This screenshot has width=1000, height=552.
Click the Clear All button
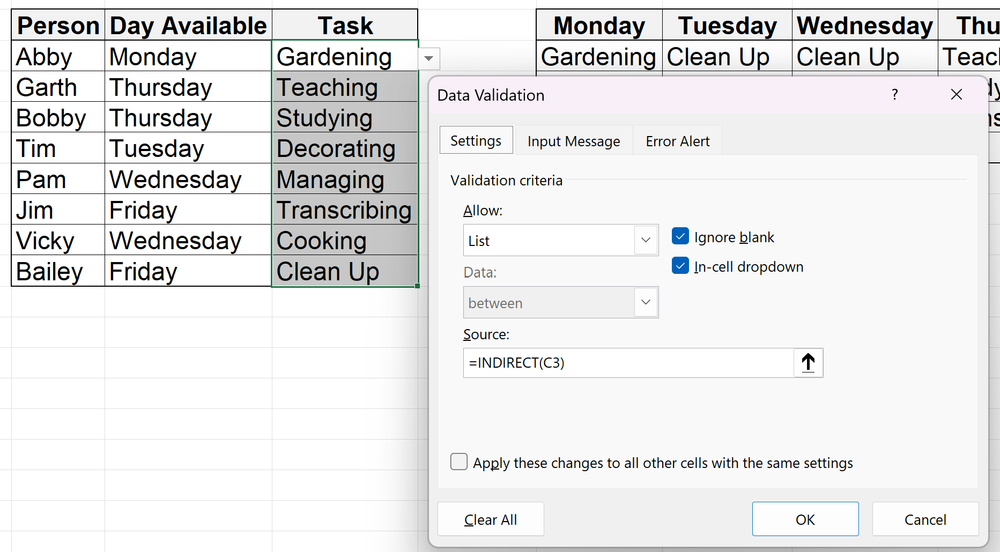[490, 519]
